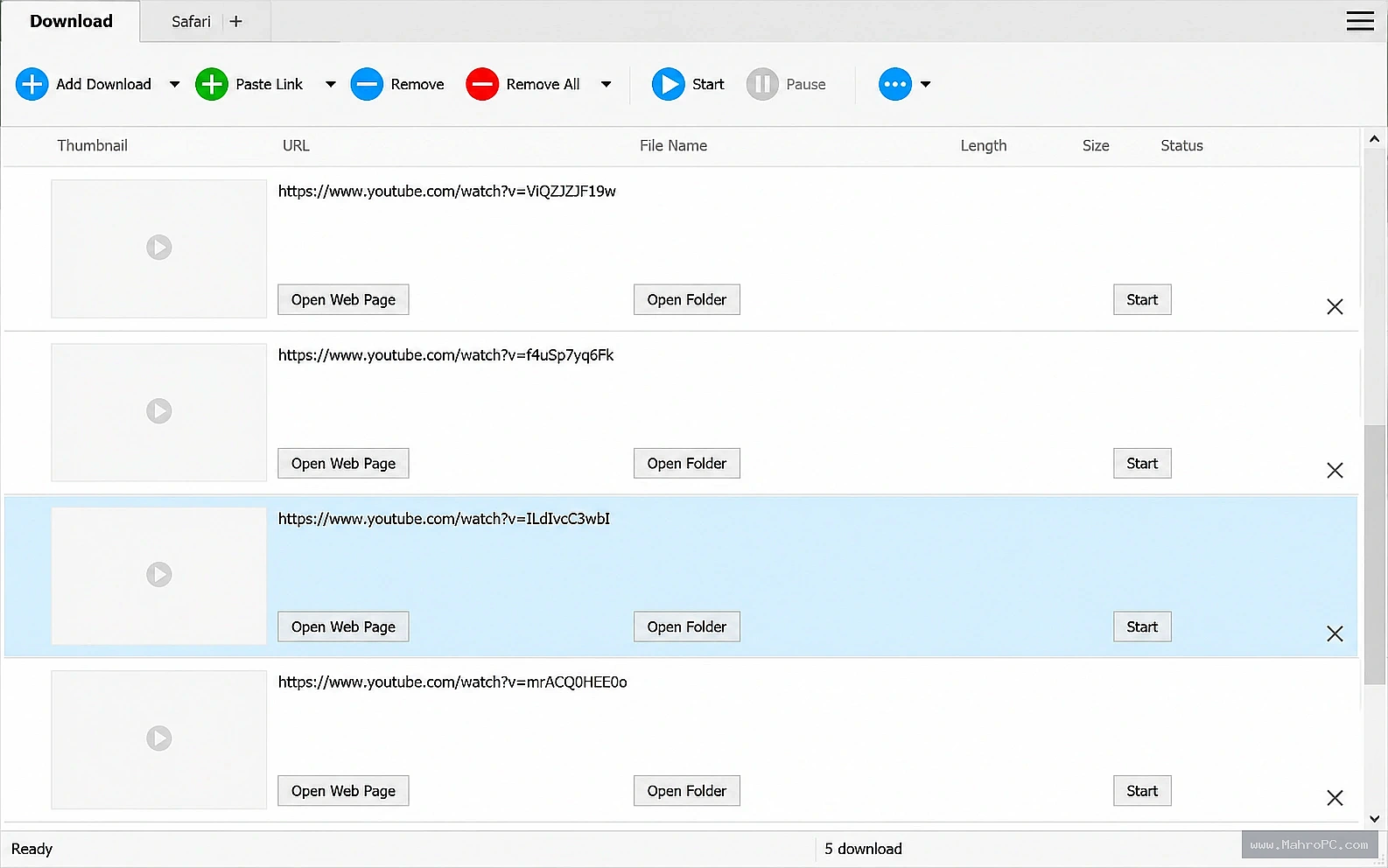Start the ILdIvcC3wbI download row

(1142, 626)
